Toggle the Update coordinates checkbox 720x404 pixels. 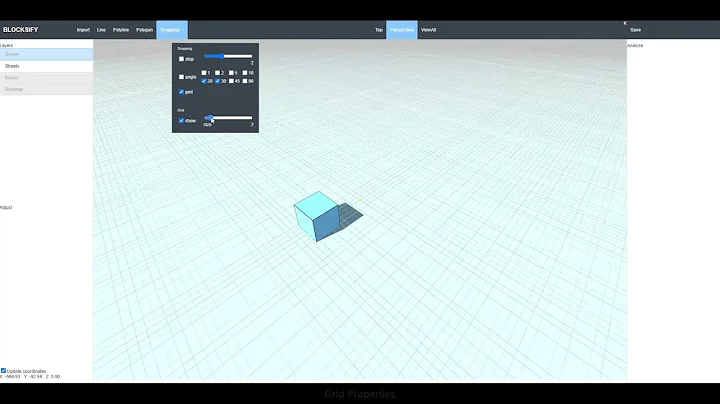click(x=3, y=370)
